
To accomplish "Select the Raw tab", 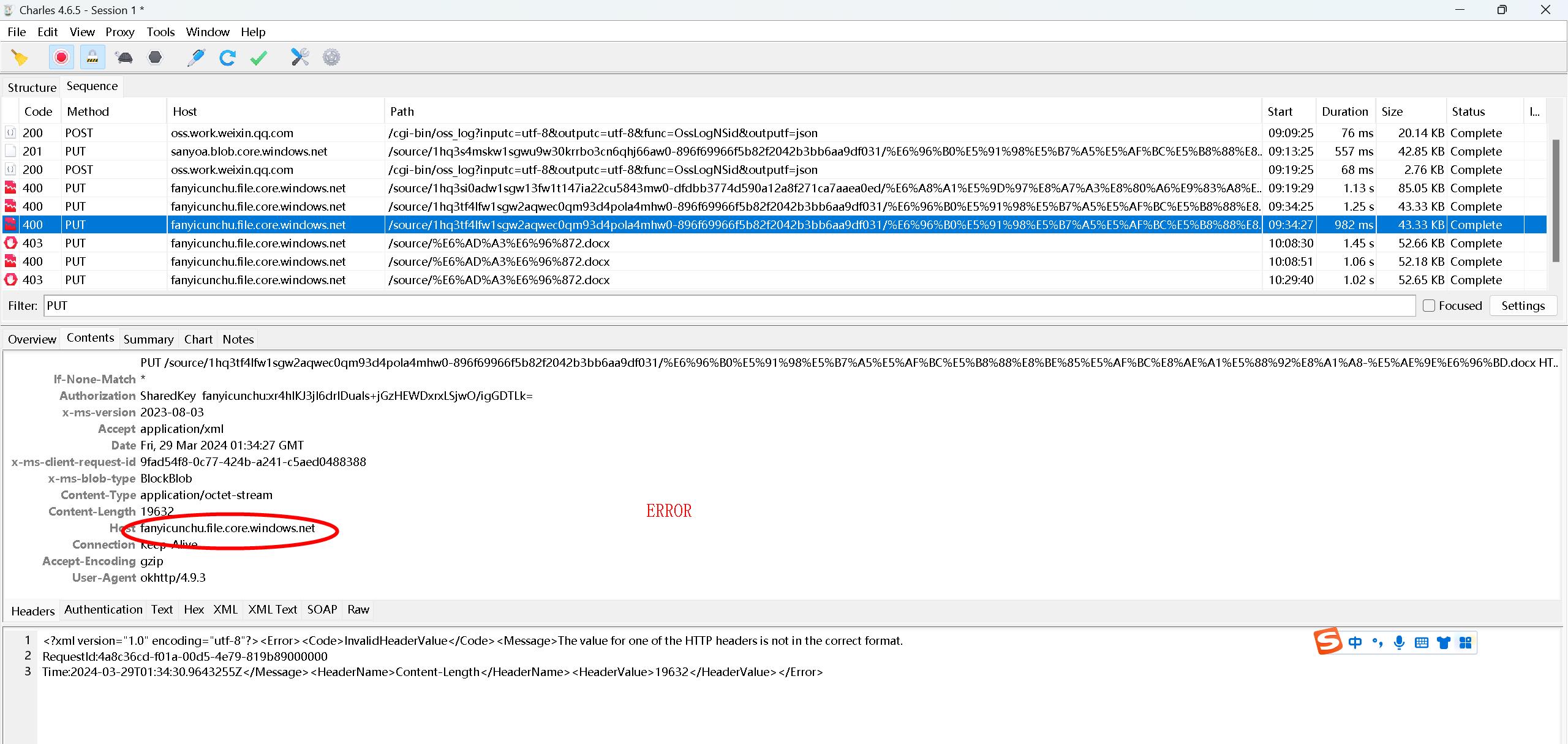I will point(358,609).
